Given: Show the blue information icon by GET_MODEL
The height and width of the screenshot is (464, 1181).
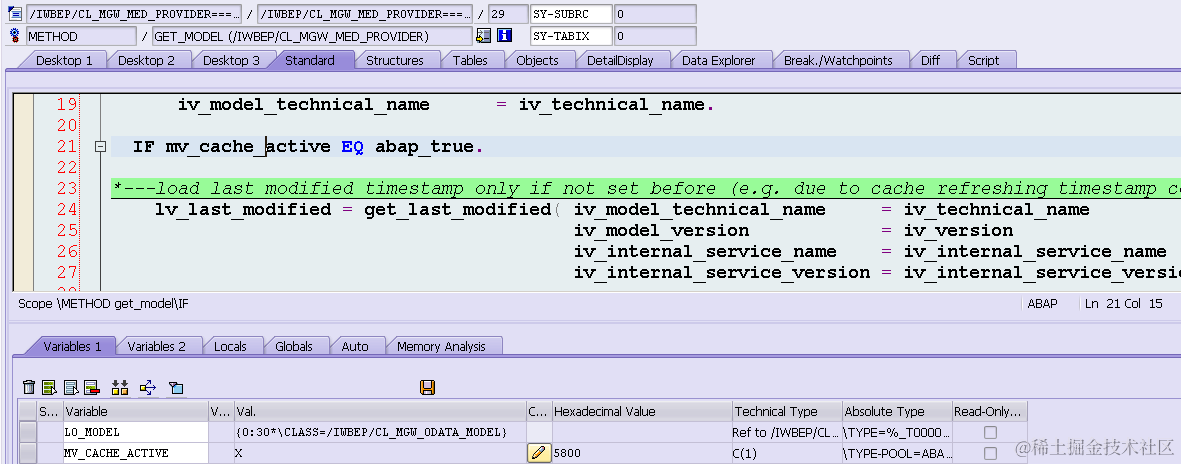Looking at the screenshot, I should coord(505,35).
